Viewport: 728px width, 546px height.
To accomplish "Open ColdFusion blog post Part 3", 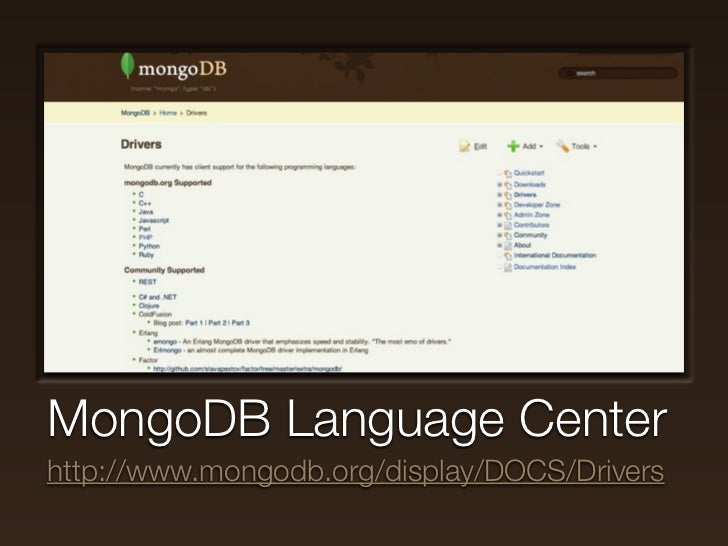I will (x=240, y=323).
